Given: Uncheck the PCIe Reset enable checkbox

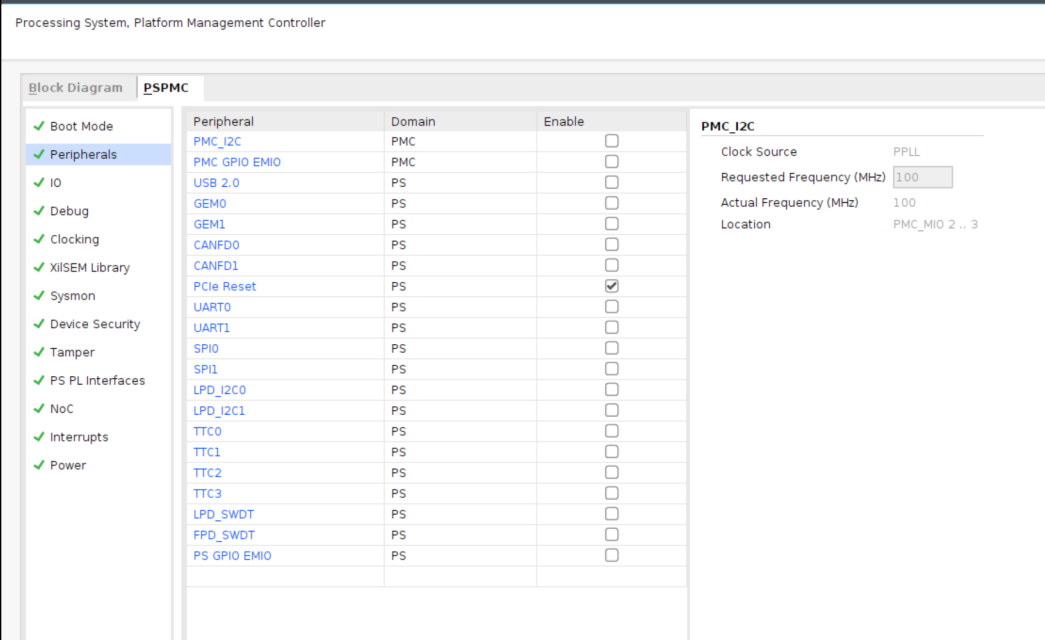Looking at the screenshot, I should (x=612, y=286).
